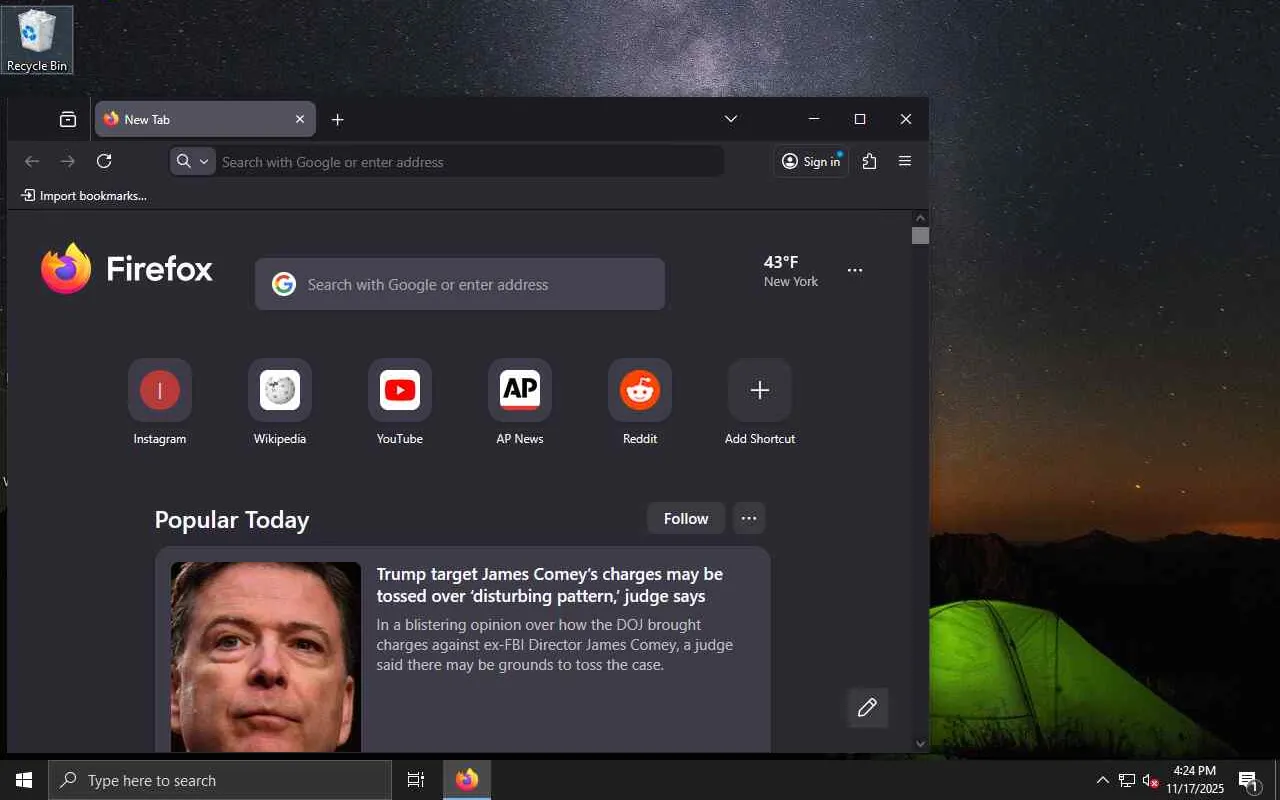1280x800 pixels.
Task: Open weather widget options menu
Action: tap(855, 270)
